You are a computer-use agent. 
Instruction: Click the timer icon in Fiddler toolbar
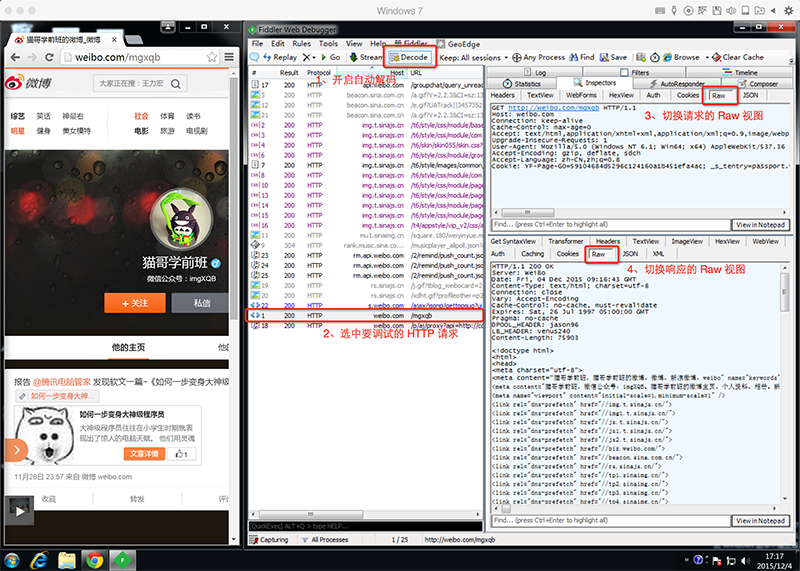(655, 57)
